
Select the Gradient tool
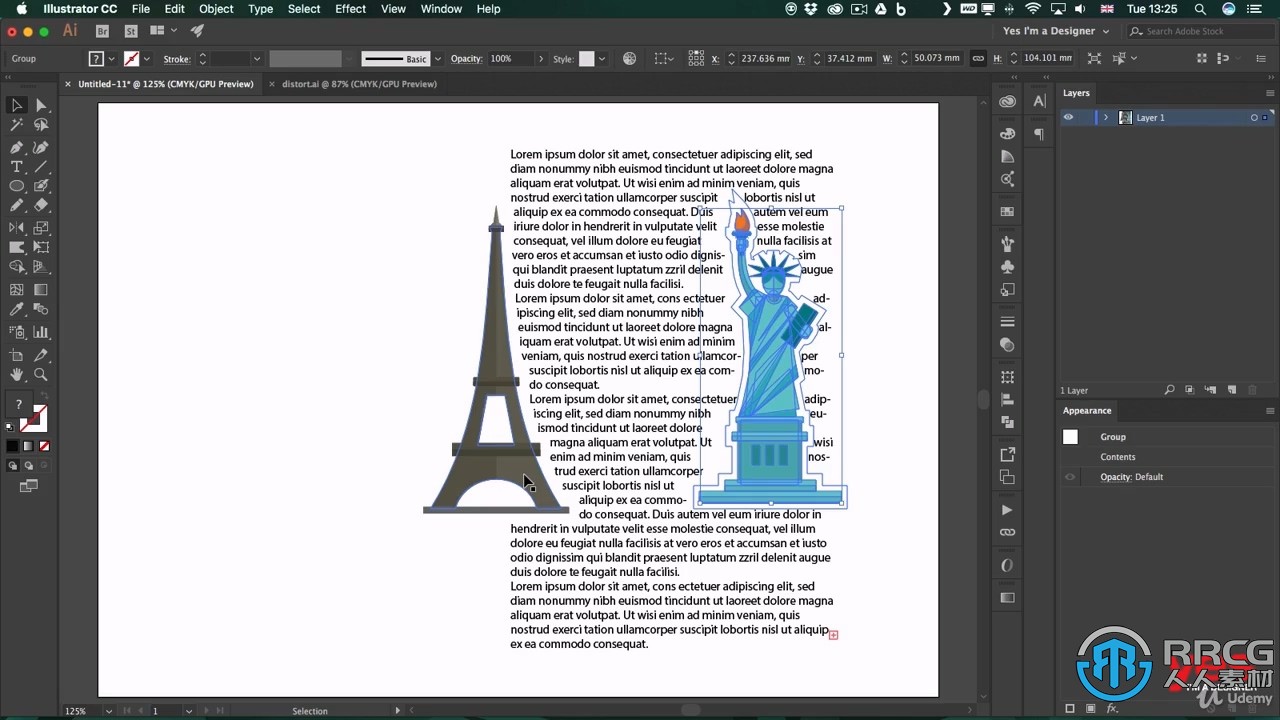[41, 290]
